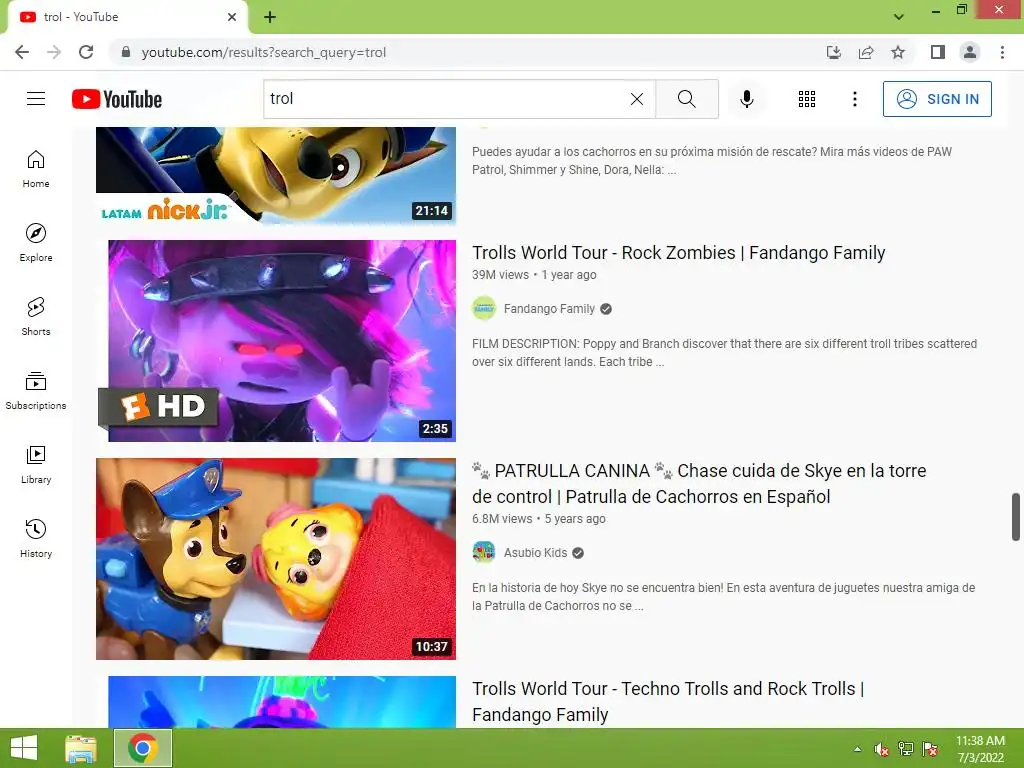
Task: Click the install app icon in address bar
Action: tap(834, 52)
